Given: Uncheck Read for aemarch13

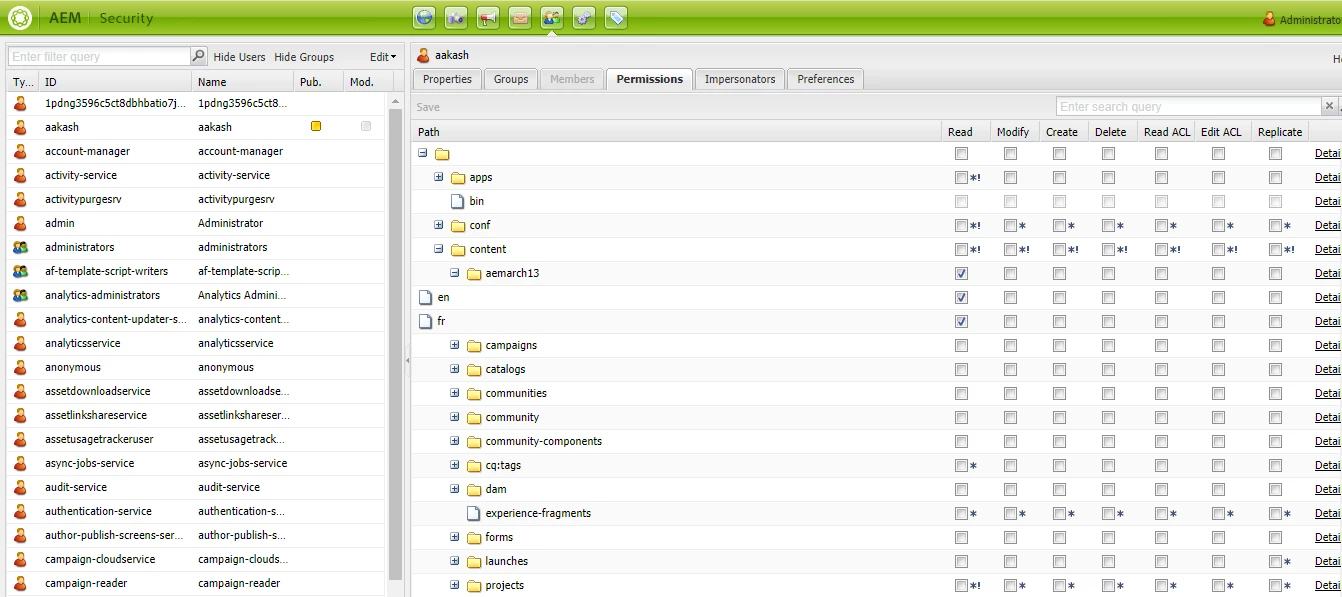Looking at the screenshot, I should point(961,273).
